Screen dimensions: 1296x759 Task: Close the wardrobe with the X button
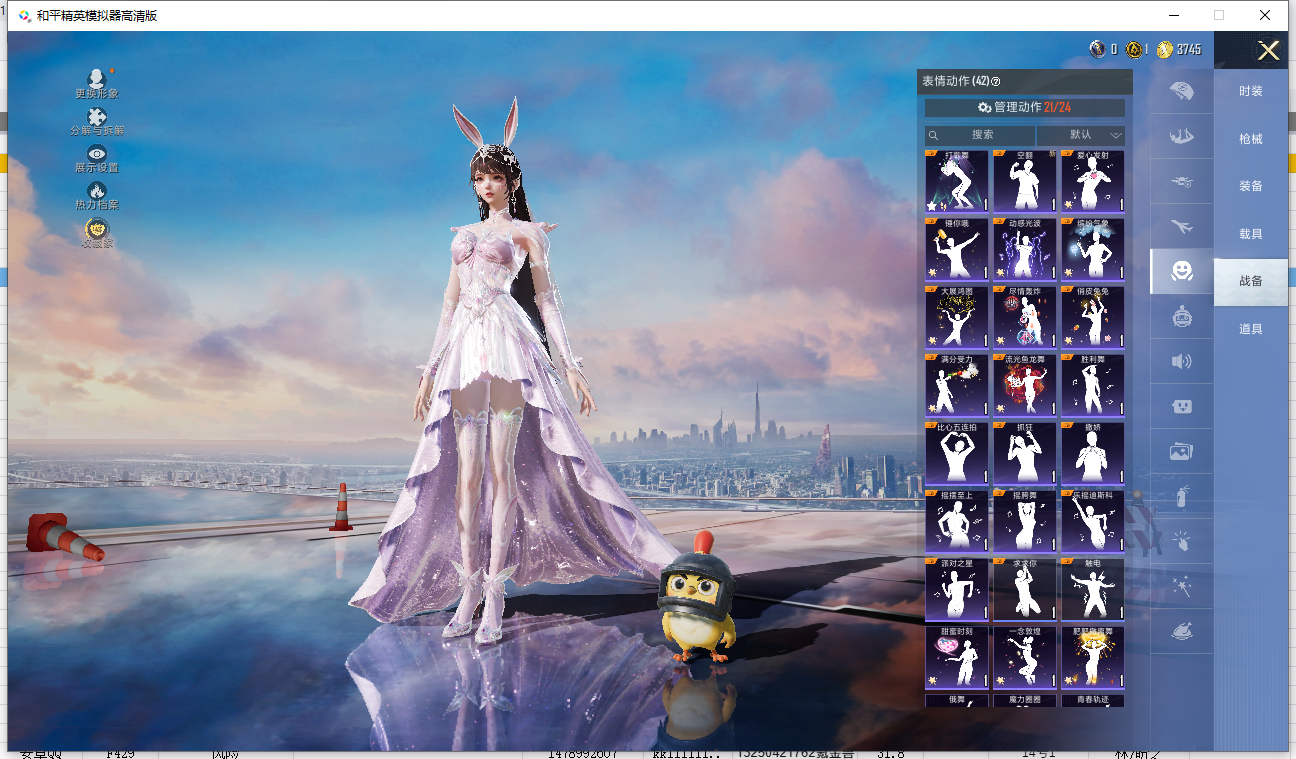tap(1268, 51)
